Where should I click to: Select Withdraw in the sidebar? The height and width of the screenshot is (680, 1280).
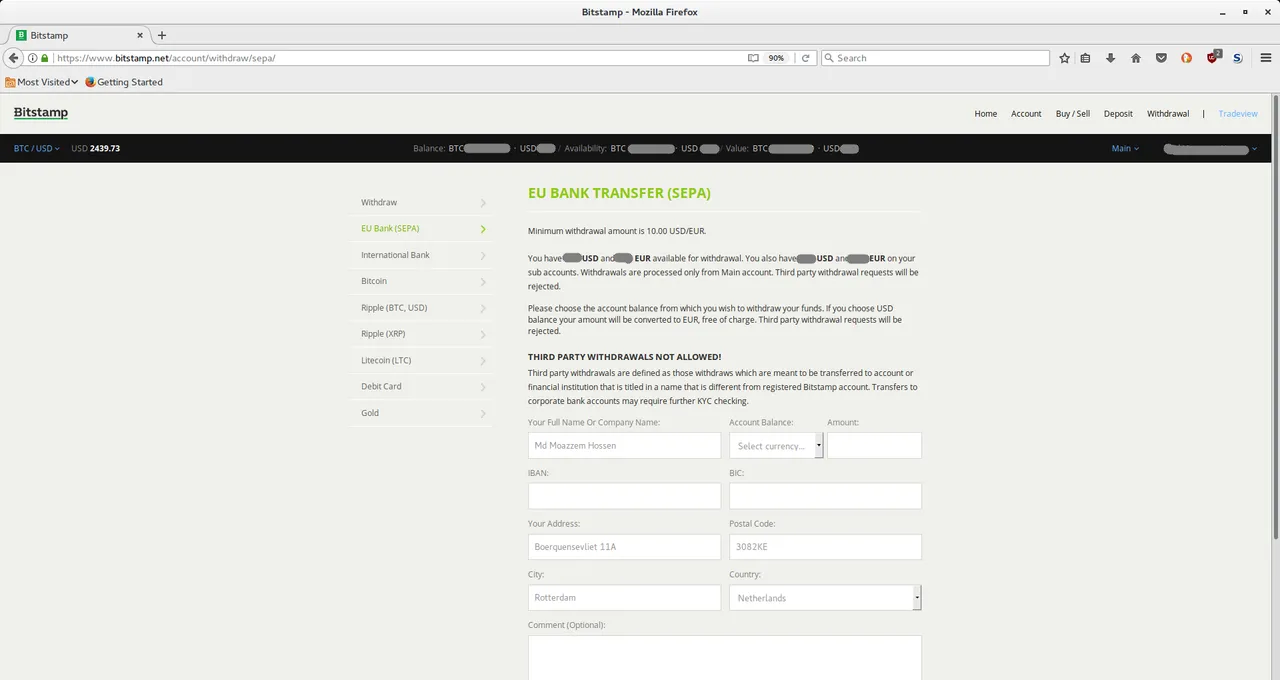421,203
